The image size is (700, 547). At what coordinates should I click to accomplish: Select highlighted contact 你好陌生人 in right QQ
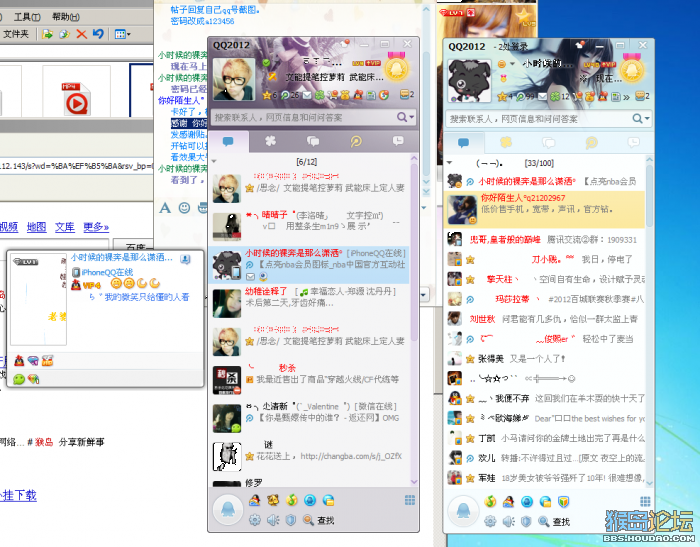545,209
